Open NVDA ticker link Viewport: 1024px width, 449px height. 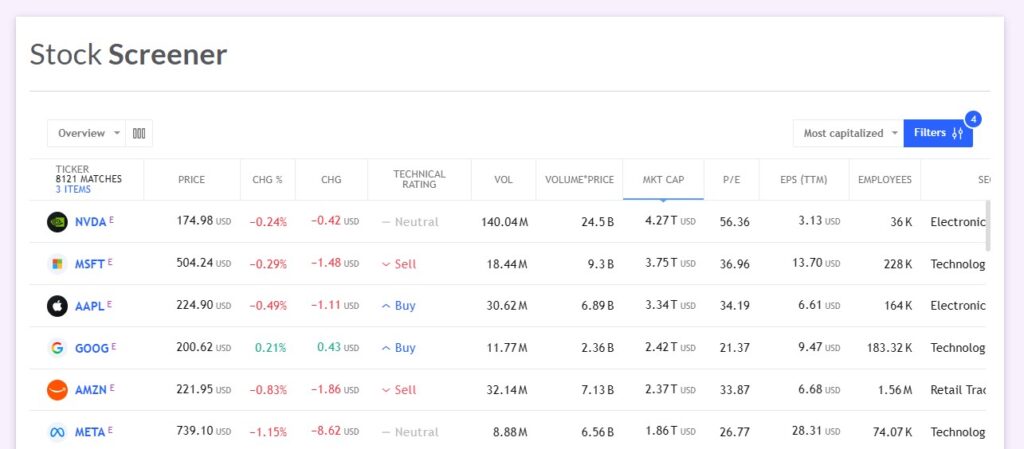(90, 222)
